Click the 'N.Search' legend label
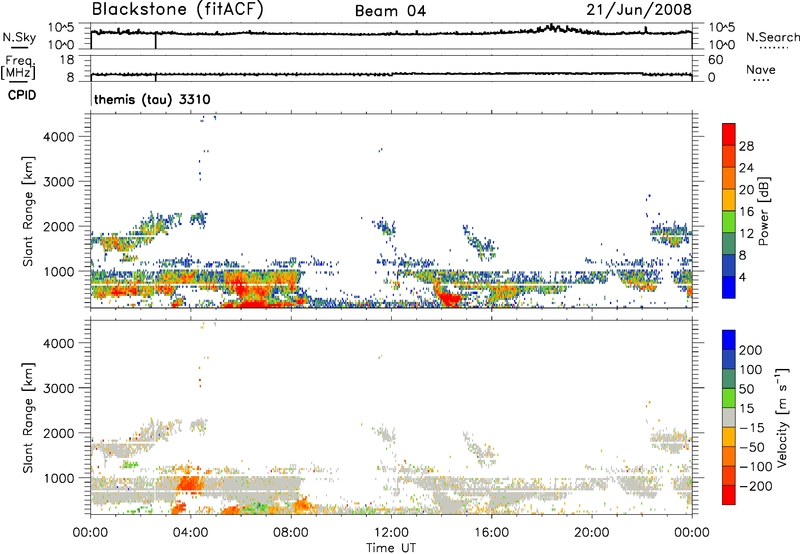The height and width of the screenshot is (554, 800). (772, 37)
